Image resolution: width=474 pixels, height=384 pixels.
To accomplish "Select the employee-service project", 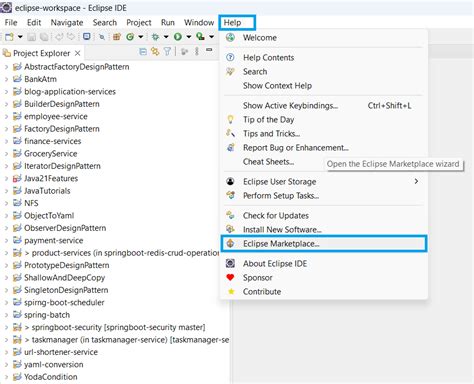I will point(56,117).
